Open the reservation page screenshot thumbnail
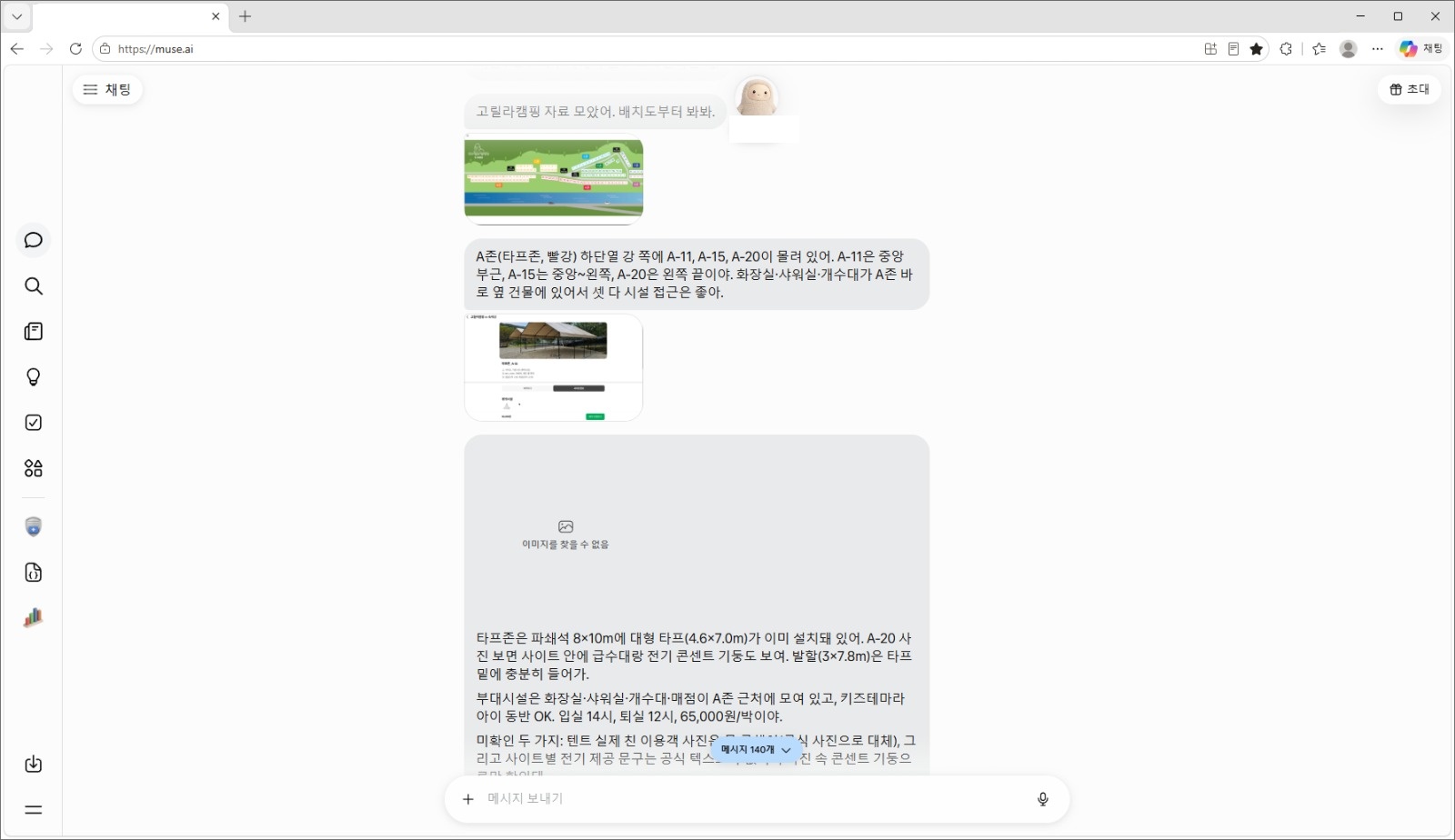Screen dimensions: 1455x840 (x=554, y=367)
